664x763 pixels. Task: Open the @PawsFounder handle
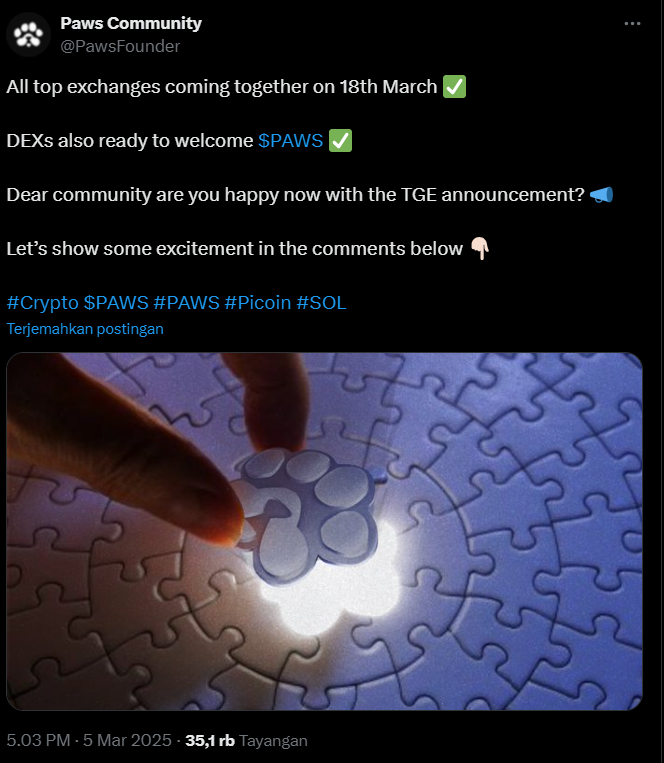[x=120, y=46]
